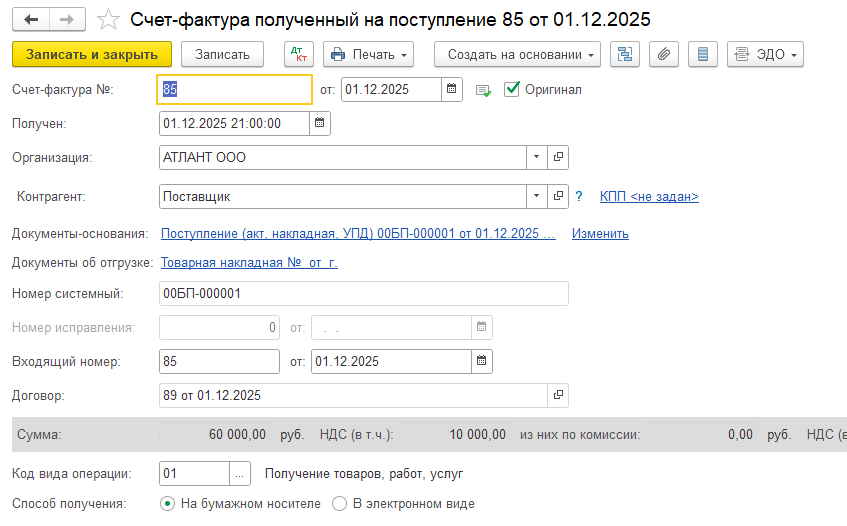847x526 pixels.
Task: Add document to favorites via star icon
Action: (108, 20)
